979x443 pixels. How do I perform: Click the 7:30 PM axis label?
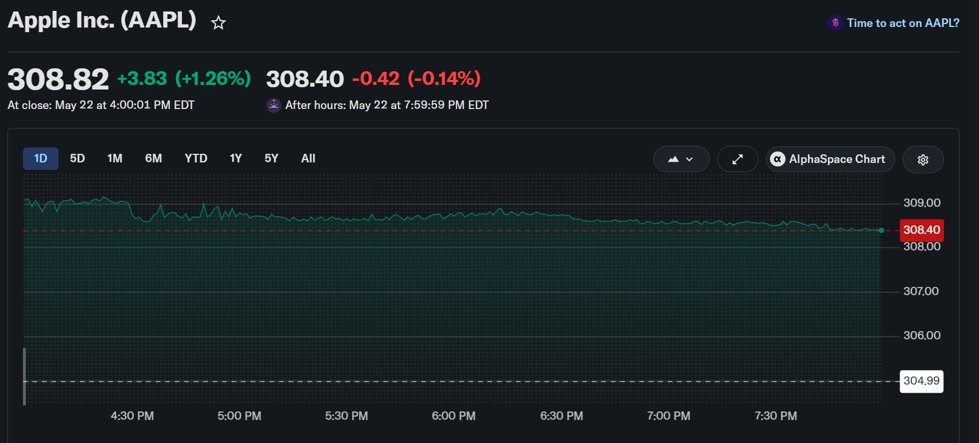pyautogui.click(x=775, y=416)
